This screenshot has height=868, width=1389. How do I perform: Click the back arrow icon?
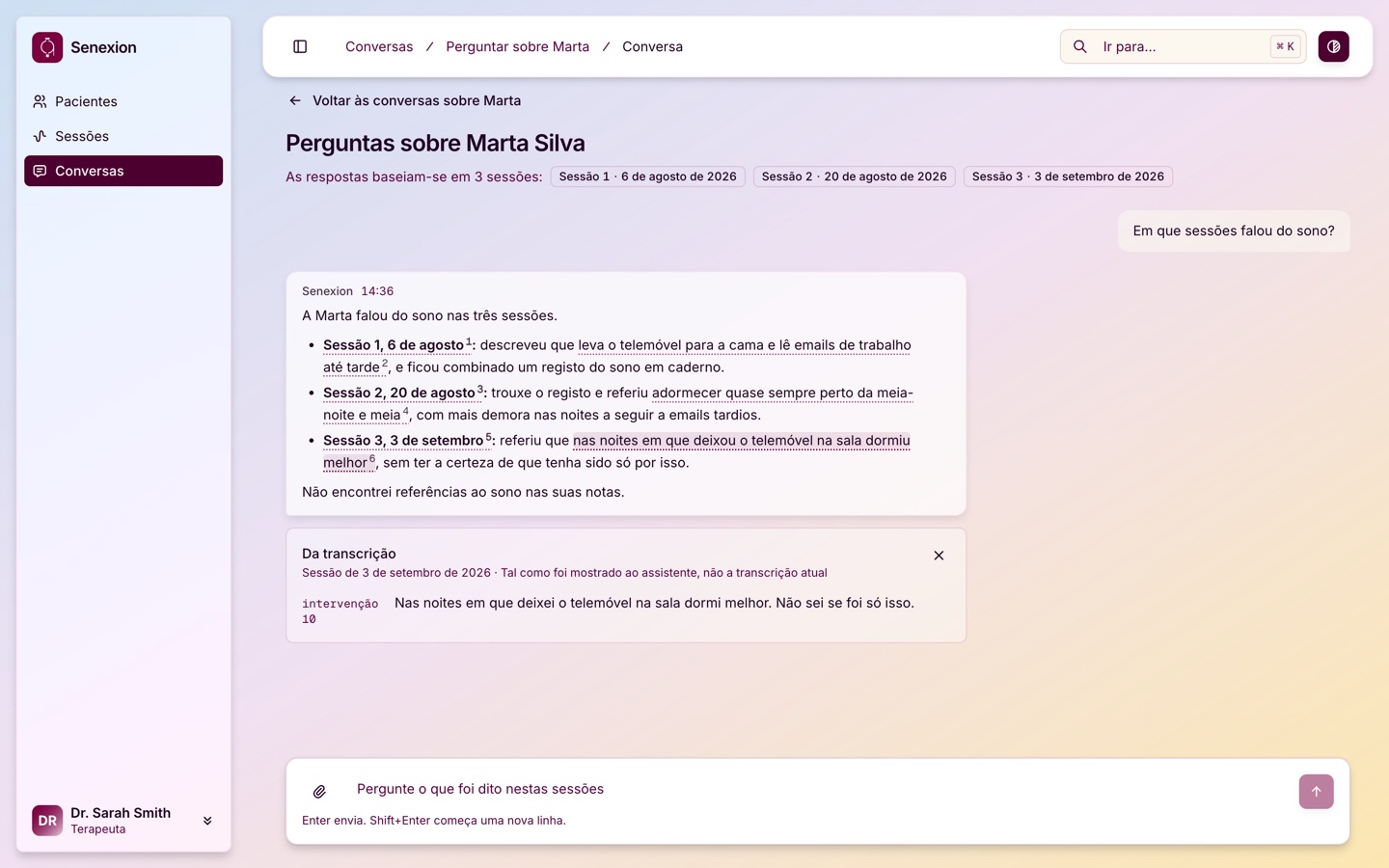(295, 100)
